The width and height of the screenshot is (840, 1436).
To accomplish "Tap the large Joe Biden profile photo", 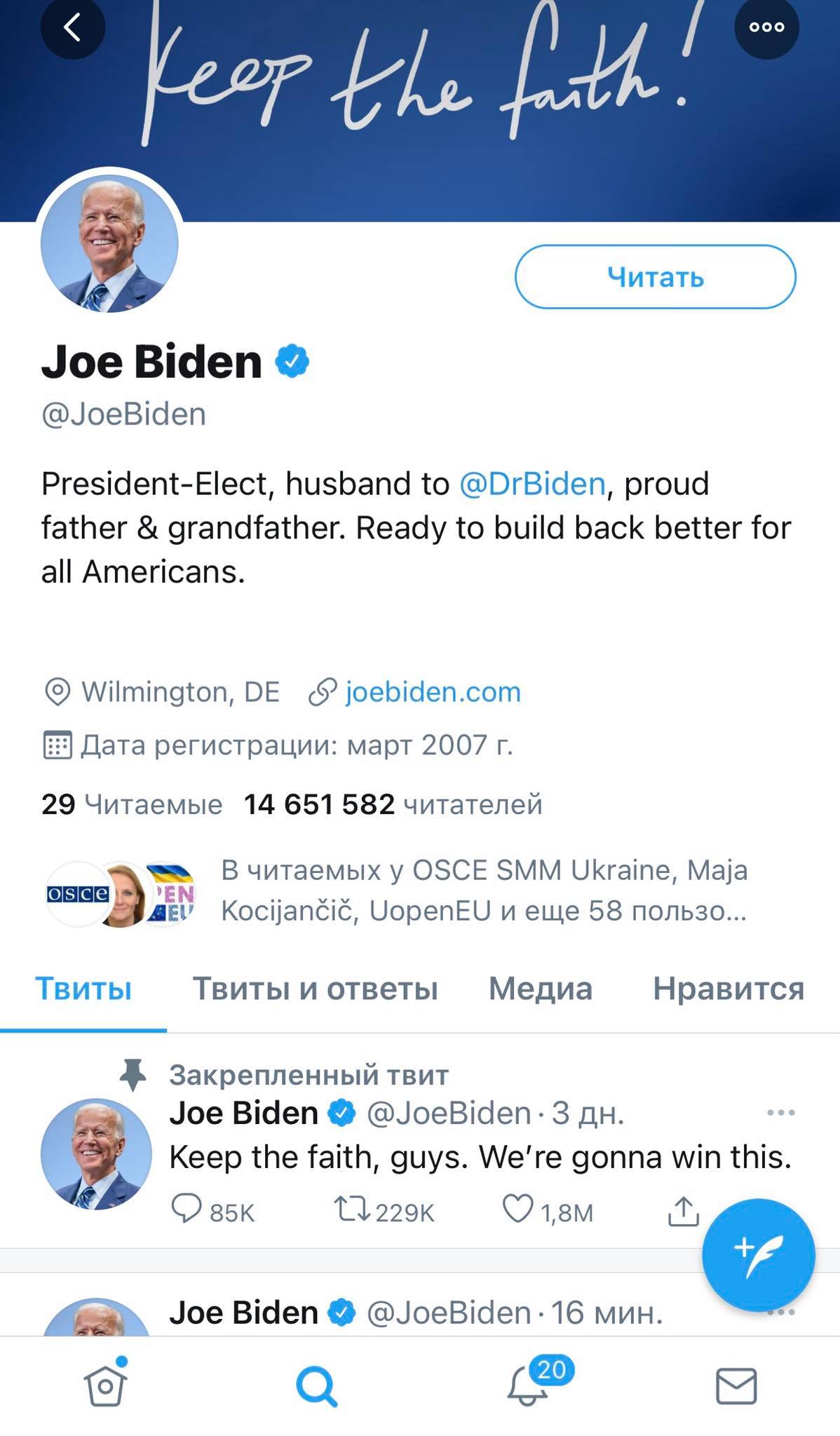I will coord(110,243).
